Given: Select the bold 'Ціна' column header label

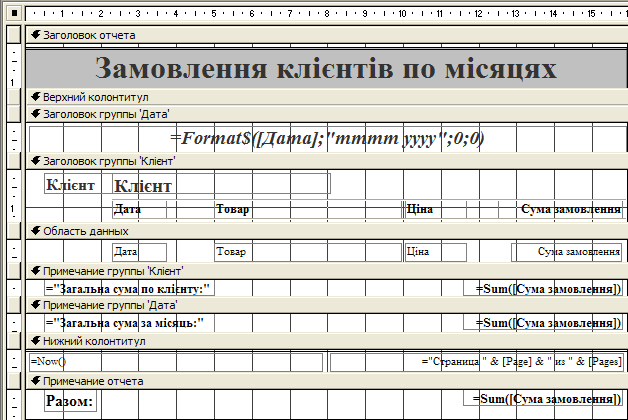Looking at the screenshot, I should [x=435, y=209].
